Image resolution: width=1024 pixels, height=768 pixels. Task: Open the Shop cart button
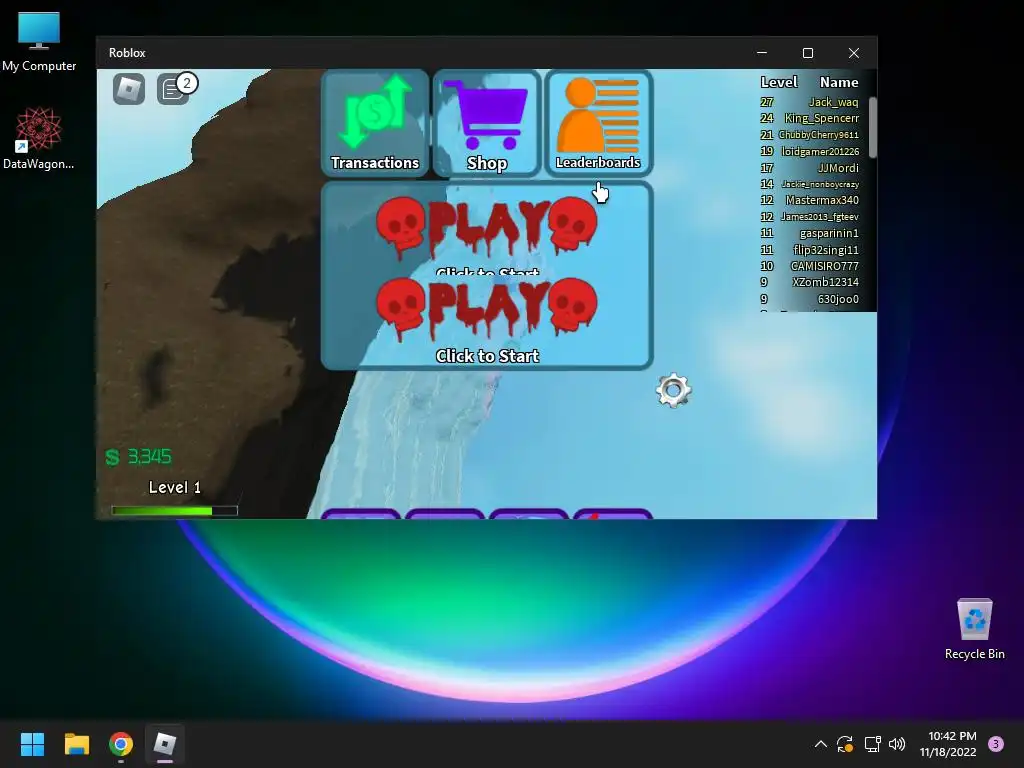[x=487, y=123]
